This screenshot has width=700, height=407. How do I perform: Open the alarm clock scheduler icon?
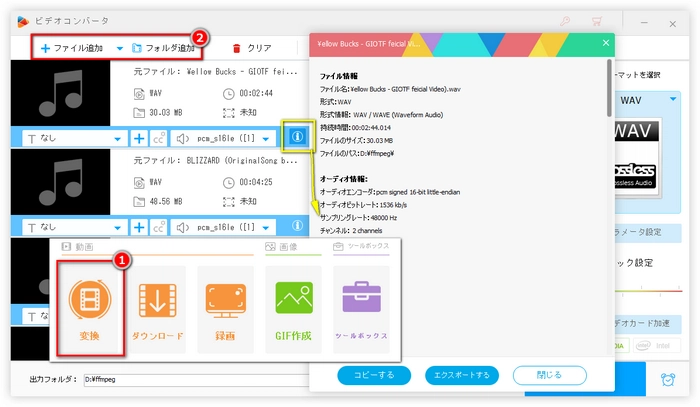[x=668, y=379]
